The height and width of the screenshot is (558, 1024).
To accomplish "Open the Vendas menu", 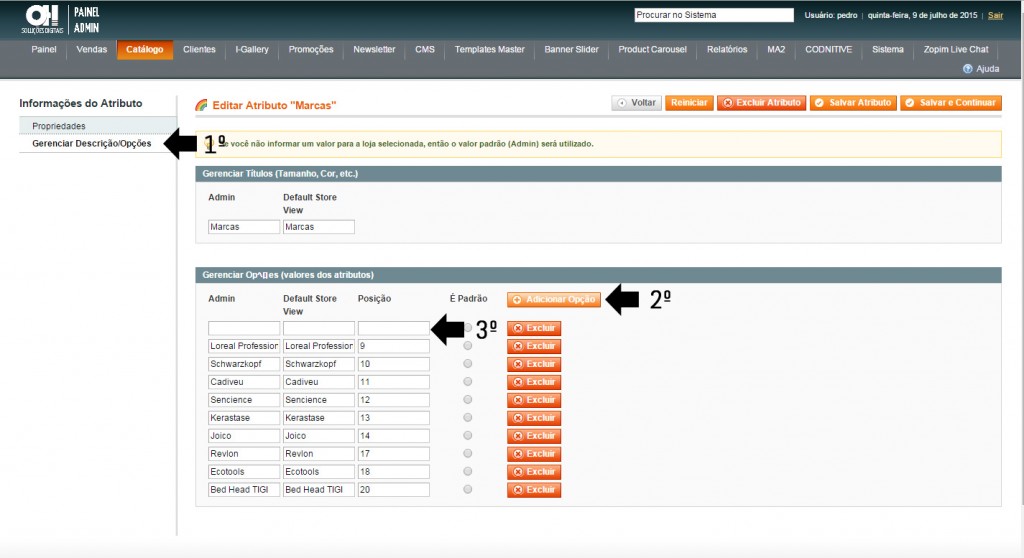I will [x=91, y=50].
